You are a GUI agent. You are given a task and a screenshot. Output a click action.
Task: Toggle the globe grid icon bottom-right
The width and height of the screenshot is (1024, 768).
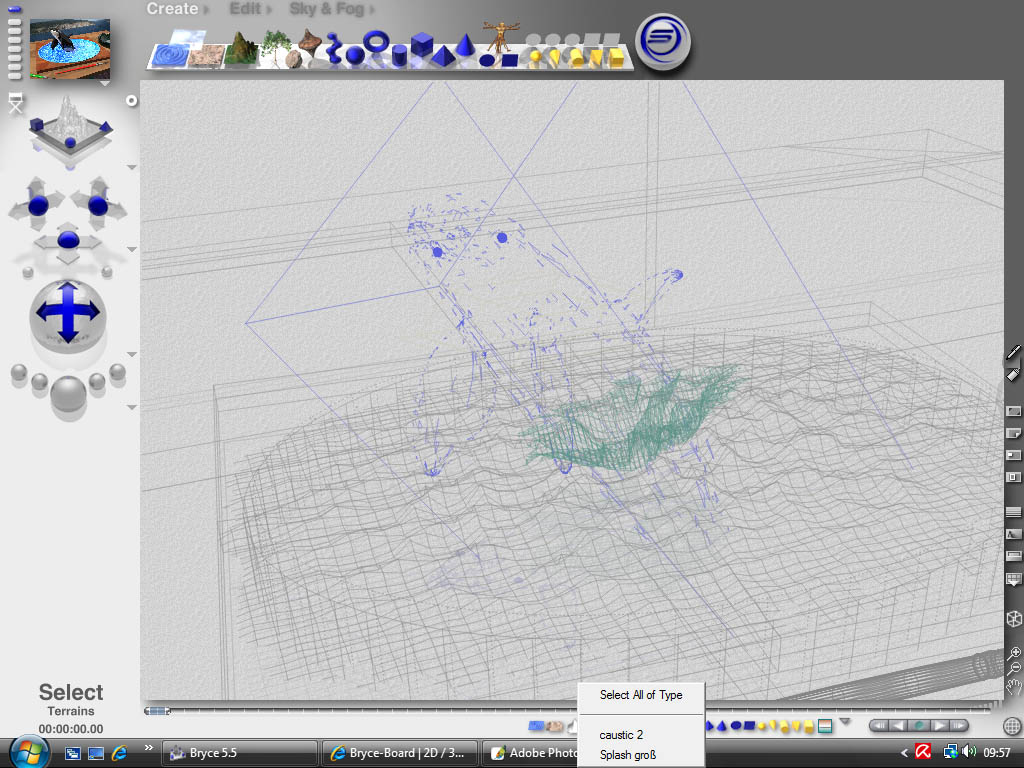coord(1012,726)
